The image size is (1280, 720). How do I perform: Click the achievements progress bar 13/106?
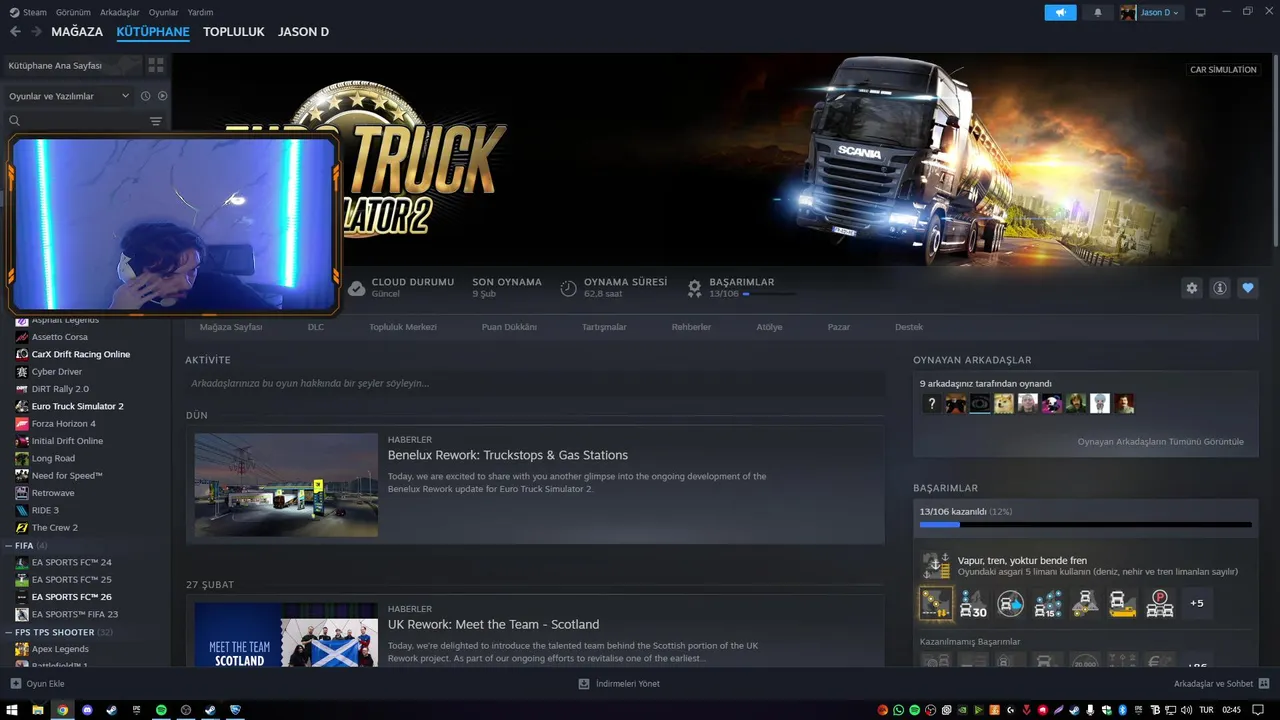point(1085,524)
